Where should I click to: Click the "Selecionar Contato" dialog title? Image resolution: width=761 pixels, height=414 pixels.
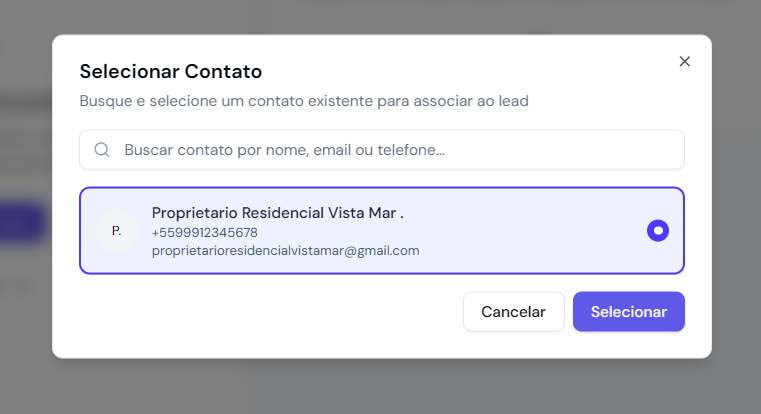[171, 72]
